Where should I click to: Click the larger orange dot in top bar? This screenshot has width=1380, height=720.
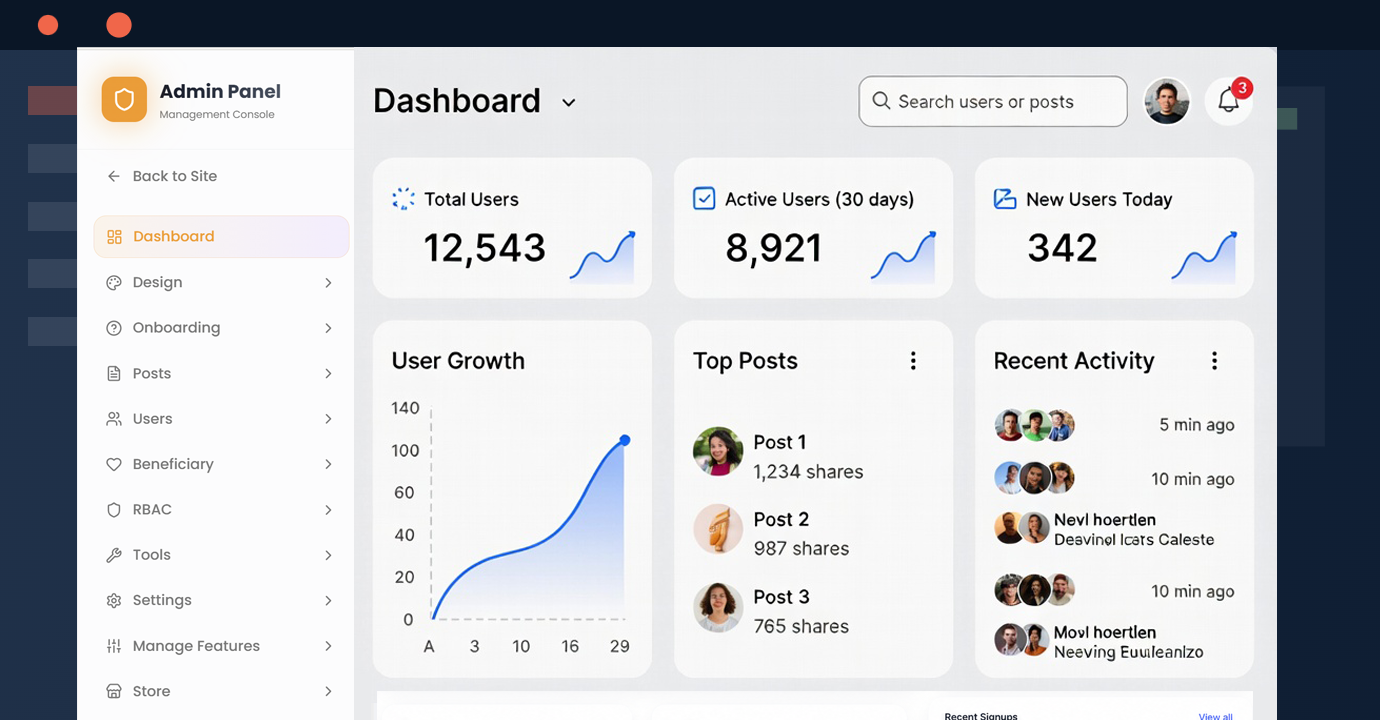(x=119, y=25)
